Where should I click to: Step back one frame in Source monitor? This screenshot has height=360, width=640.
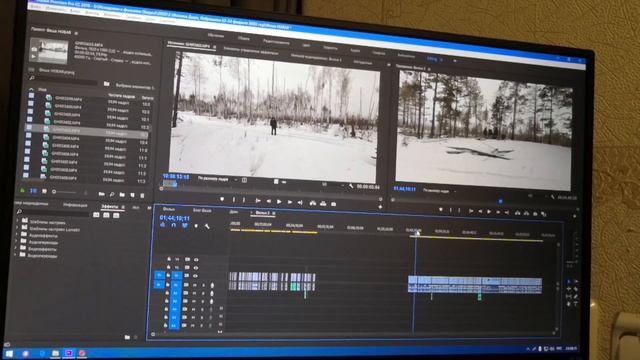[x=269, y=201]
